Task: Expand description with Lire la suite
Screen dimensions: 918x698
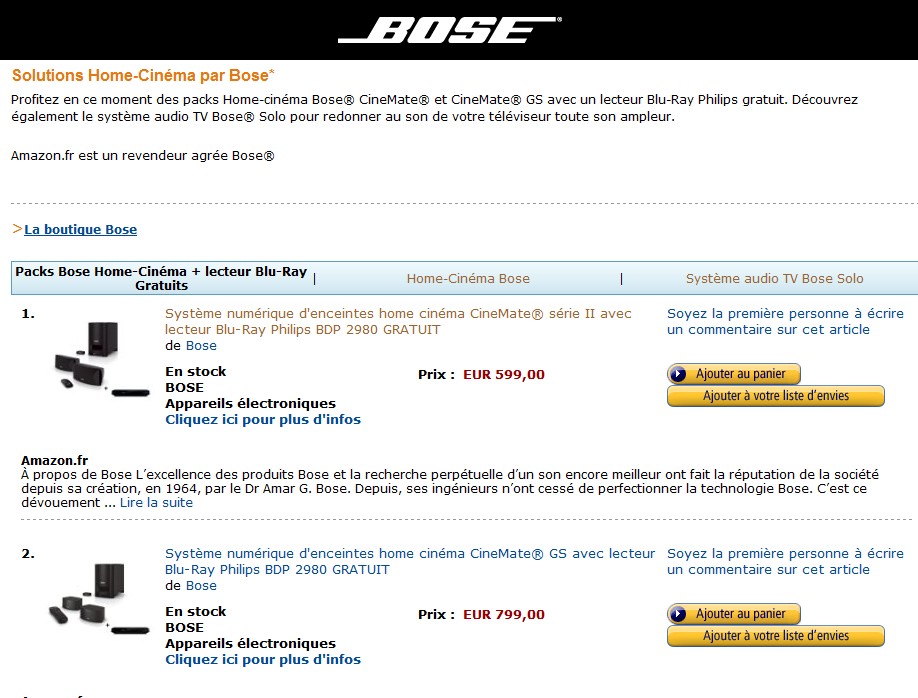Action: pos(156,502)
